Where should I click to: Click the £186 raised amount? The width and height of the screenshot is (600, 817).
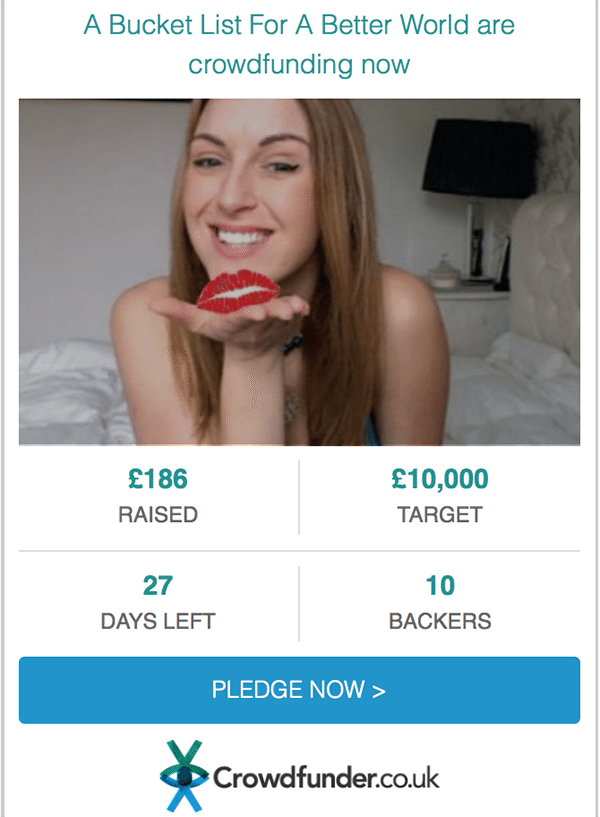[x=158, y=480]
